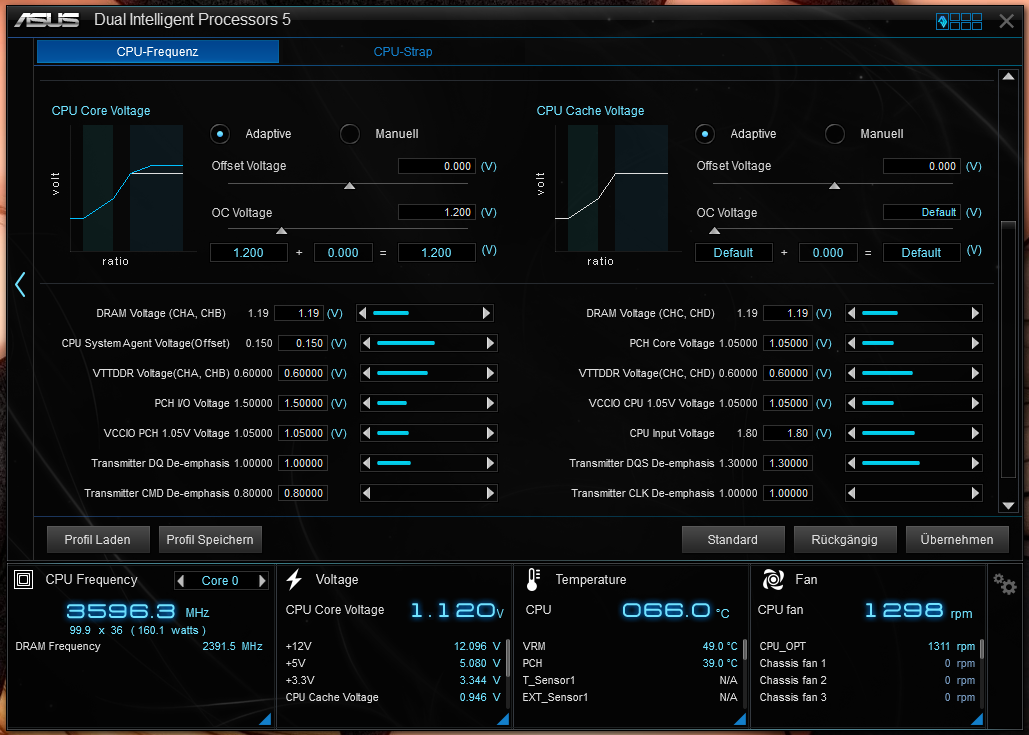Click the CPU System Agent Voltage slider bar
The height and width of the screenshot is (735, 1029).
429,343
